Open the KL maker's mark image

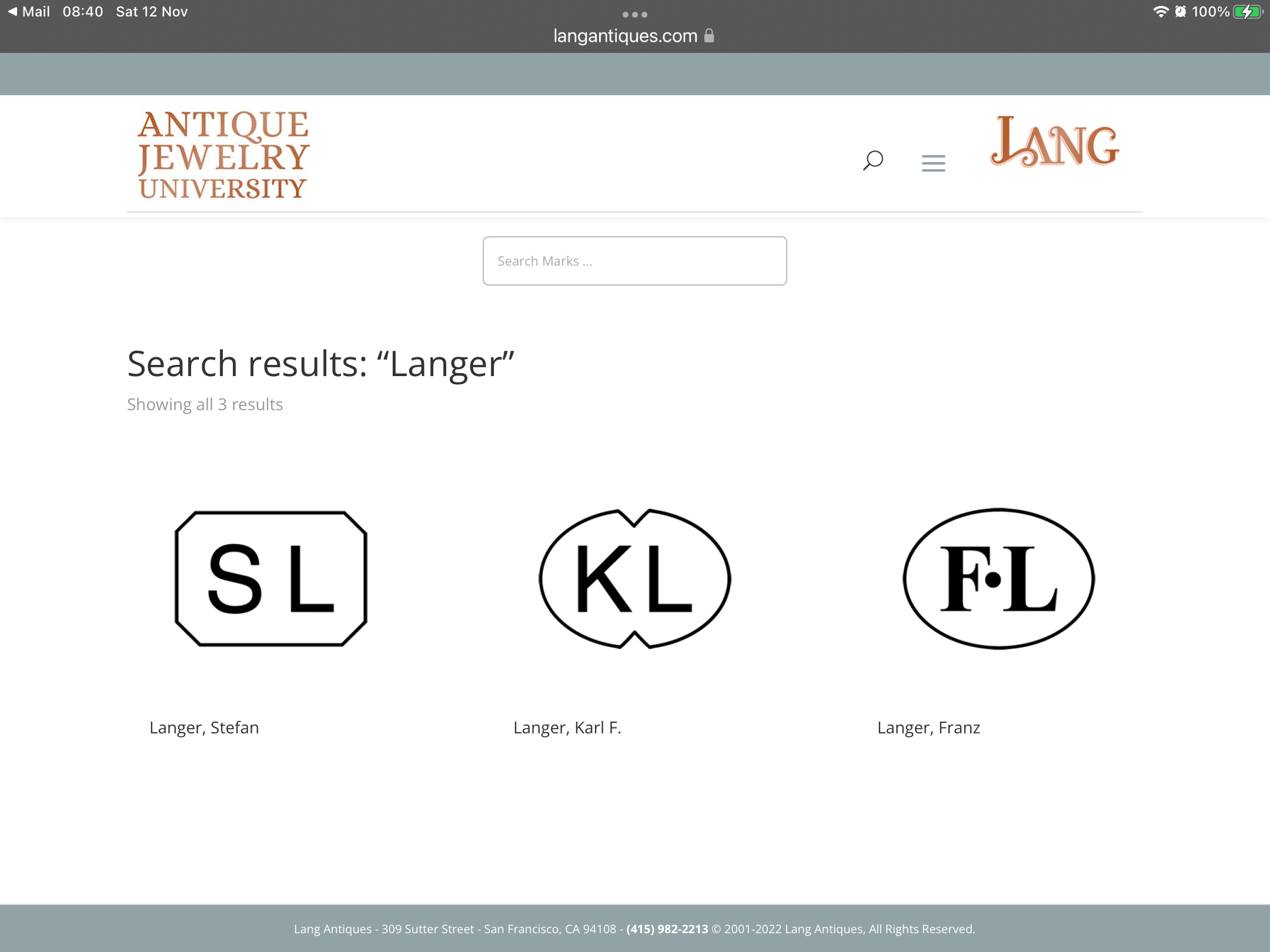[634, 579]
